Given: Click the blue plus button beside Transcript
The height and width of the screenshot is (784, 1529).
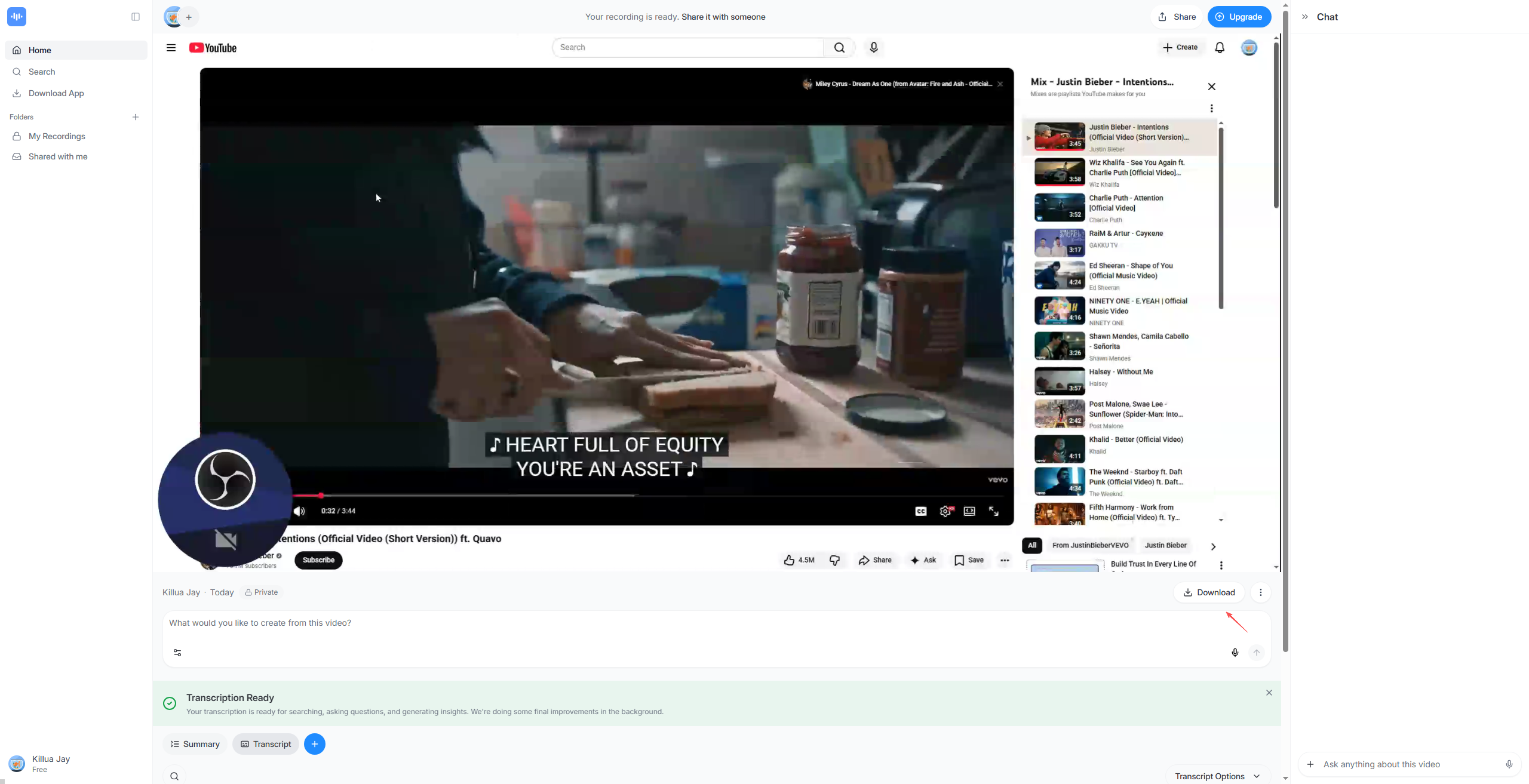Looking at the screenshot, I should [315, 744].
